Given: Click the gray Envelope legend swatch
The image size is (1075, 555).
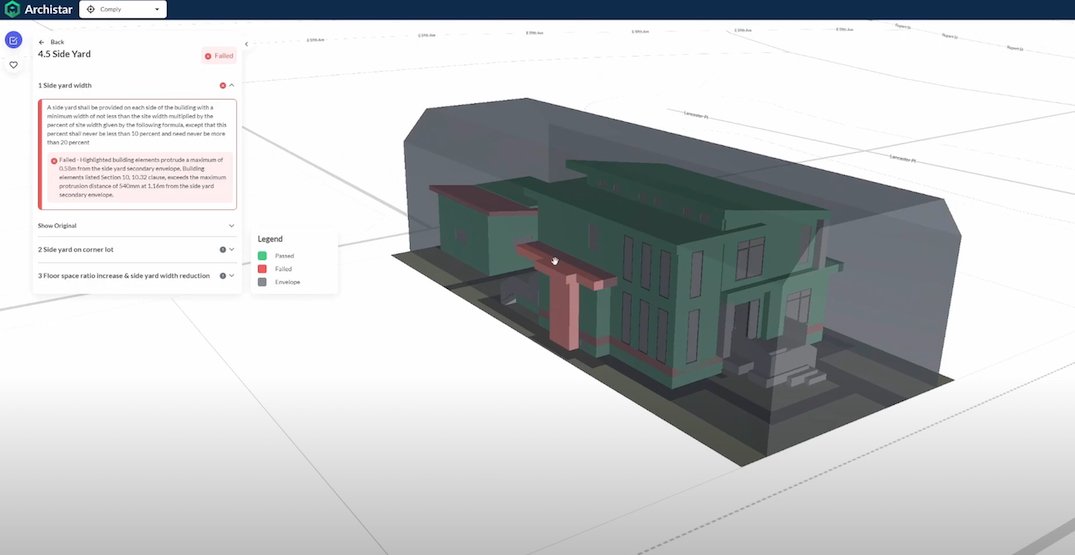Looking at the screenshot, I should point(262,282).
